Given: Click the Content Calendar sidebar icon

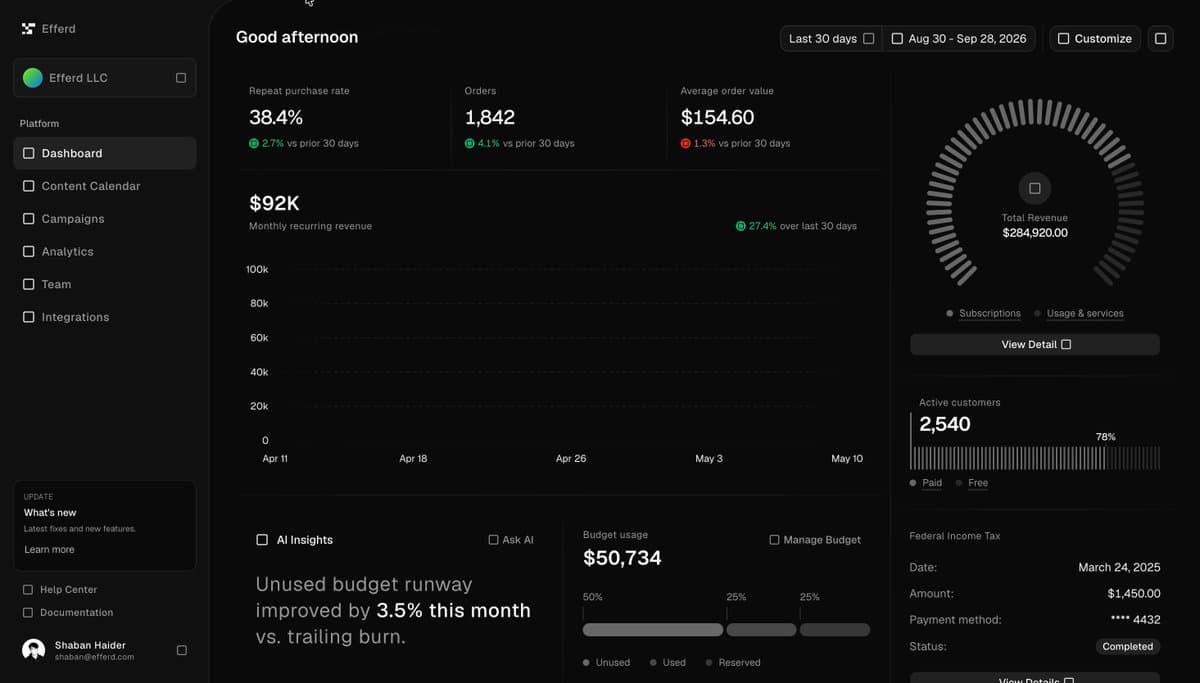Looking at the screenshot, I should pyautogui.click(x=29, y=186).
